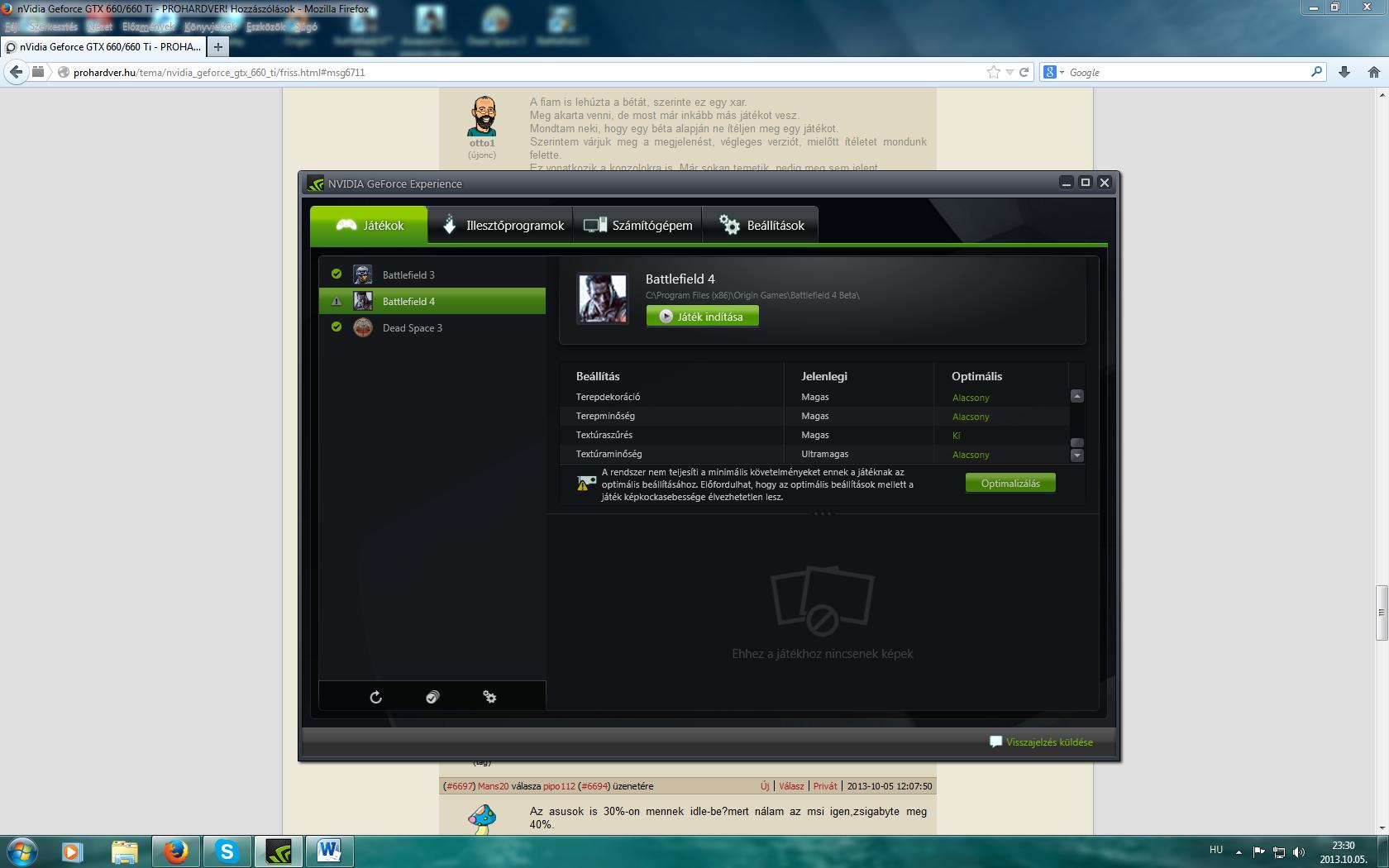Click the Visszajelzés küldése link
This screenshot has width=1389, height=868.
(x=1049, y=742)
